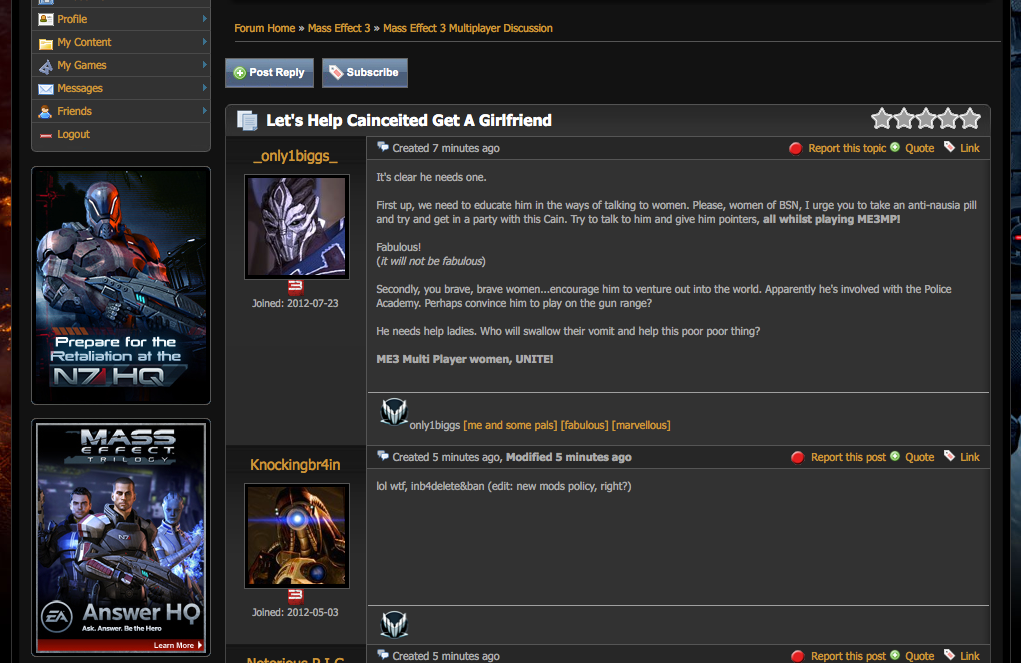Click the topic page icon beside thread title
The width and height of the screenshot is (1021, 663).
click(x=247, y=120)
